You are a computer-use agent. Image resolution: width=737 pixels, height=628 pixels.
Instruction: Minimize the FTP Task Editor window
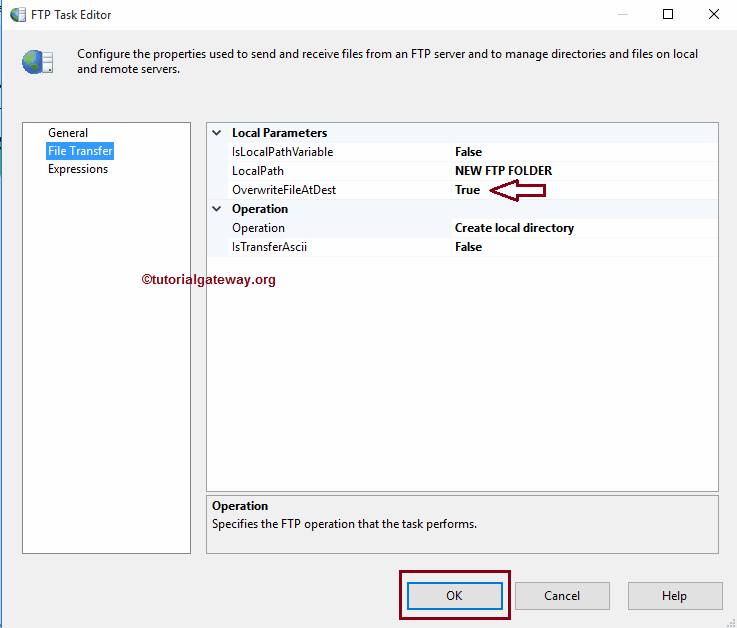coord(623,15)
